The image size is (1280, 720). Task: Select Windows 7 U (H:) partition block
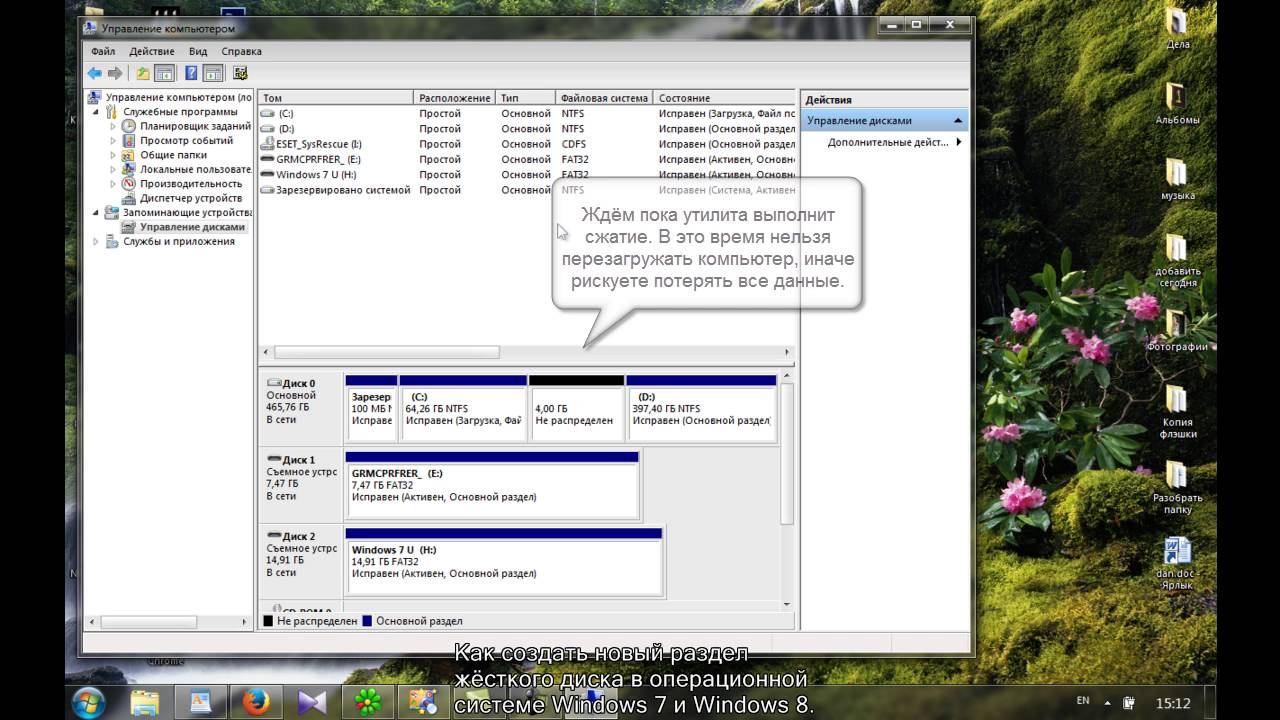tap(503, 562)
